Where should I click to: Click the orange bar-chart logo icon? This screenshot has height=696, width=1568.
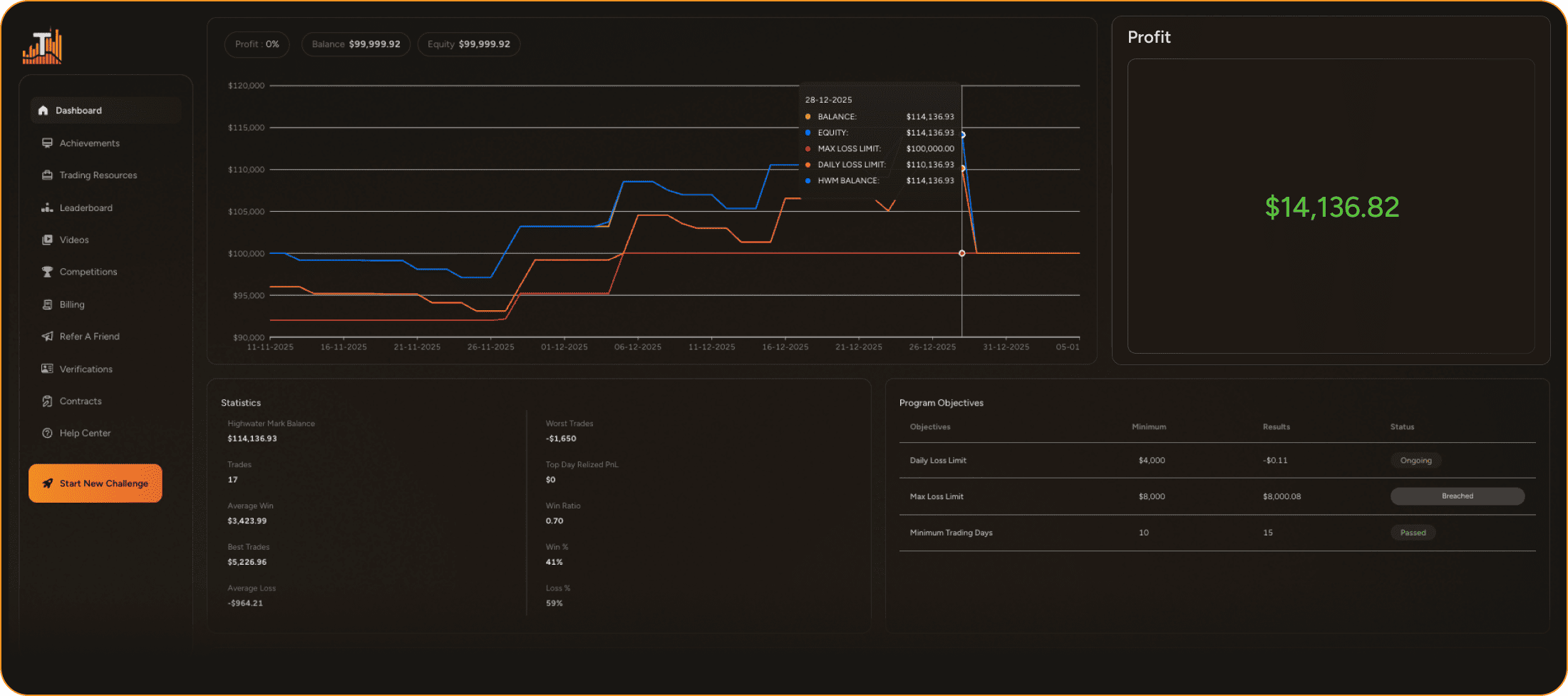click(42, 46)
